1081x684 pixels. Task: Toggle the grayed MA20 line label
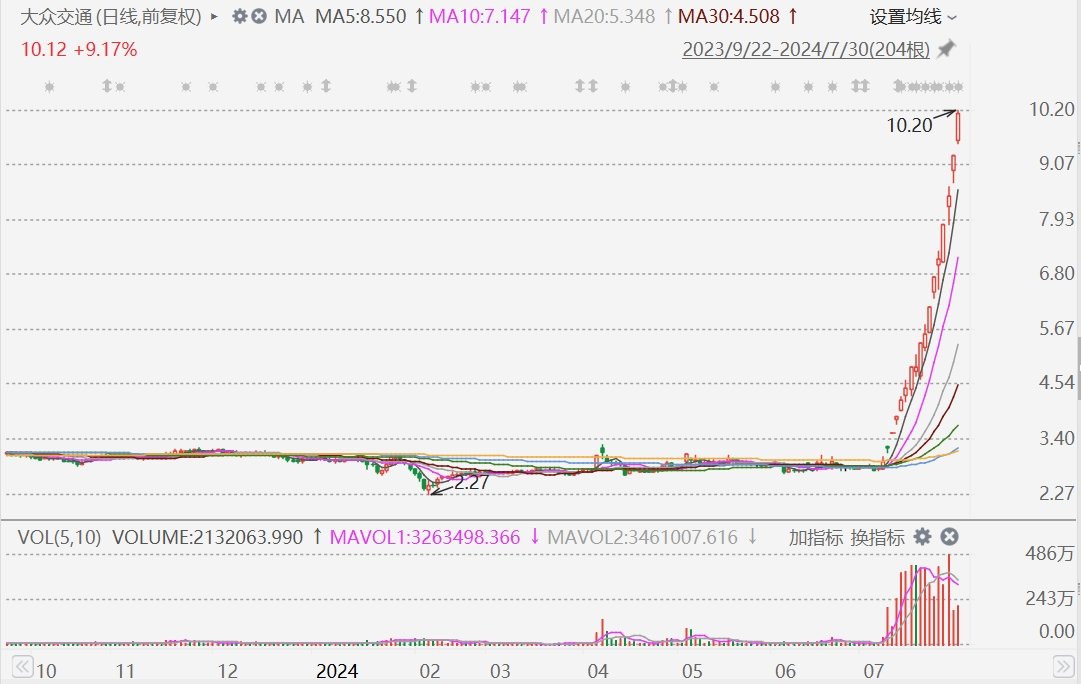(604, 17)
